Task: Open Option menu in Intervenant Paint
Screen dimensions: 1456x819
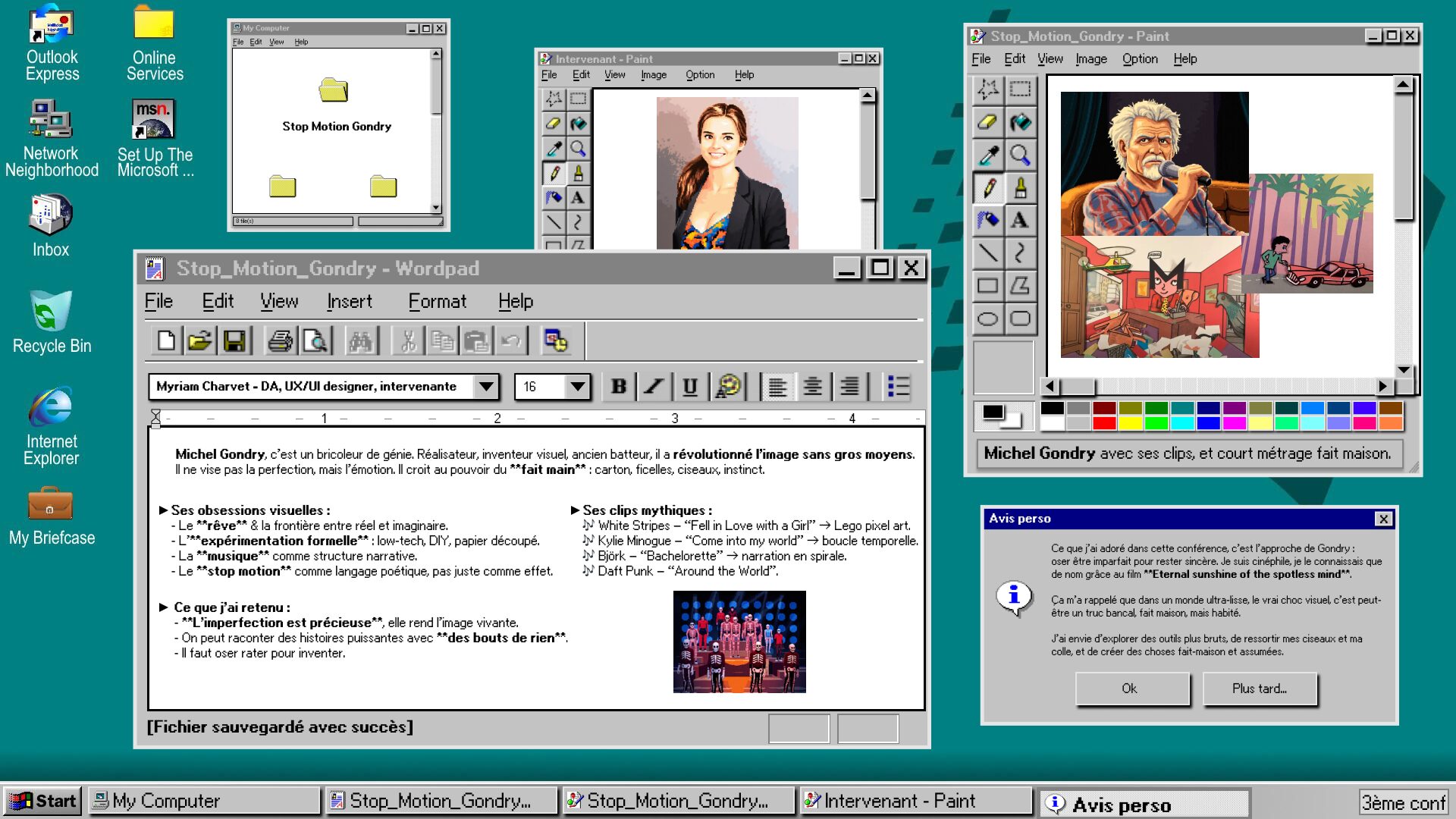Action: (700, 75)
